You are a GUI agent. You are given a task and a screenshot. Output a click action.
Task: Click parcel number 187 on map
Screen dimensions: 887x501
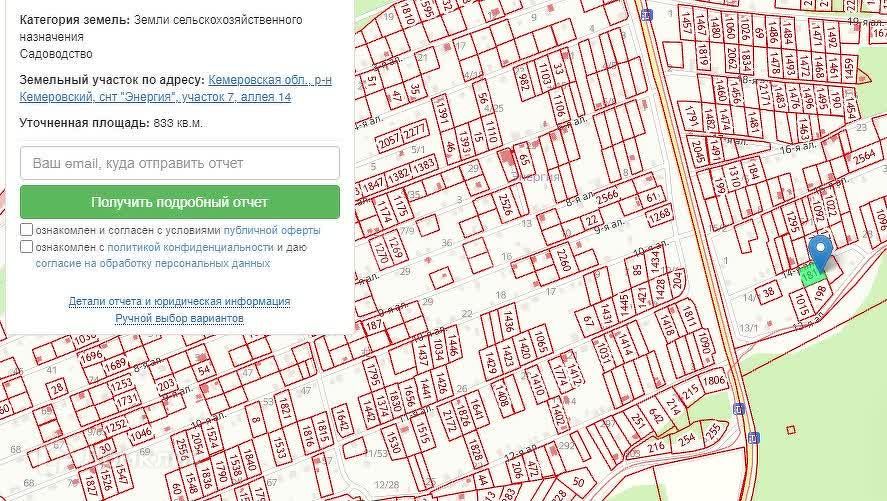[374, 325]
